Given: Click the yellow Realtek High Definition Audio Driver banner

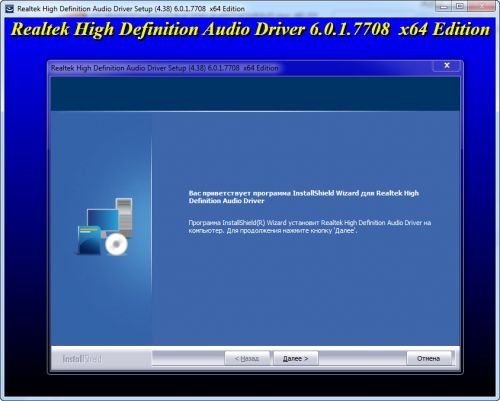Looking at the screenshot, I should 251,29.
